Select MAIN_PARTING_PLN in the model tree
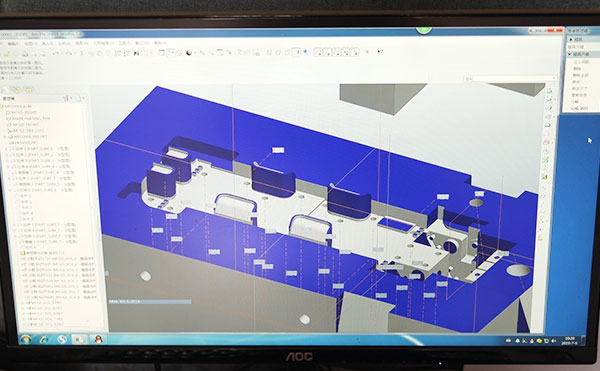The width and height of the screenshot is (600, 371). (x=31, y=119)
